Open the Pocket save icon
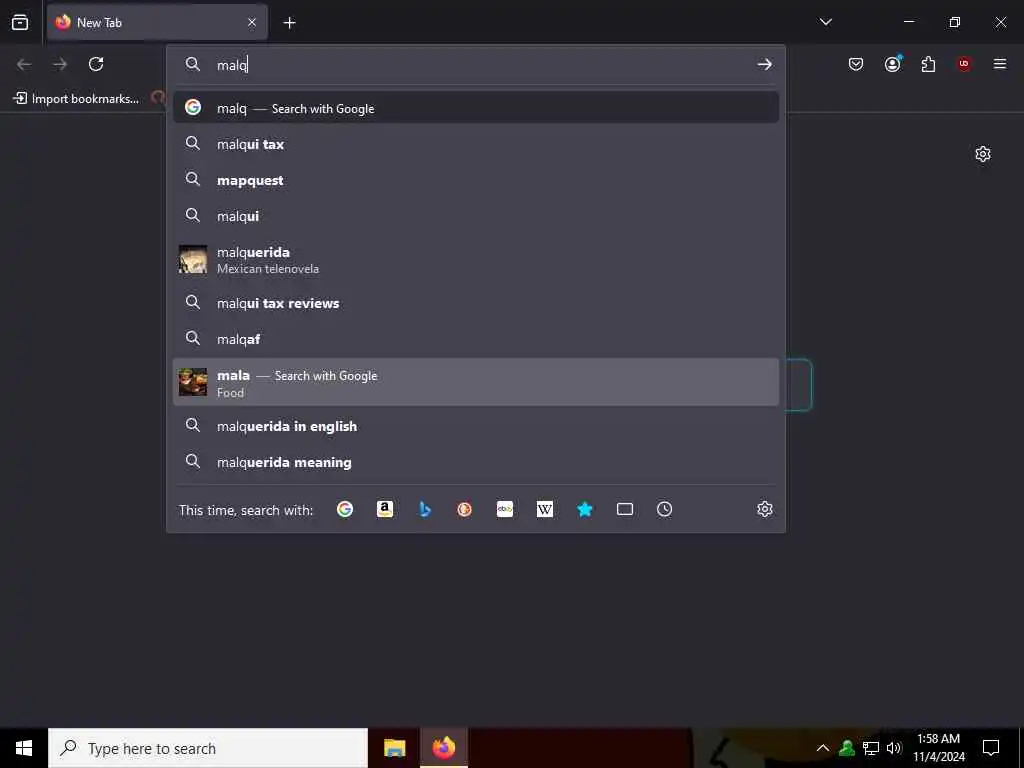The width and height of the screenshot is (1024, 768). (x=856, y=64)
